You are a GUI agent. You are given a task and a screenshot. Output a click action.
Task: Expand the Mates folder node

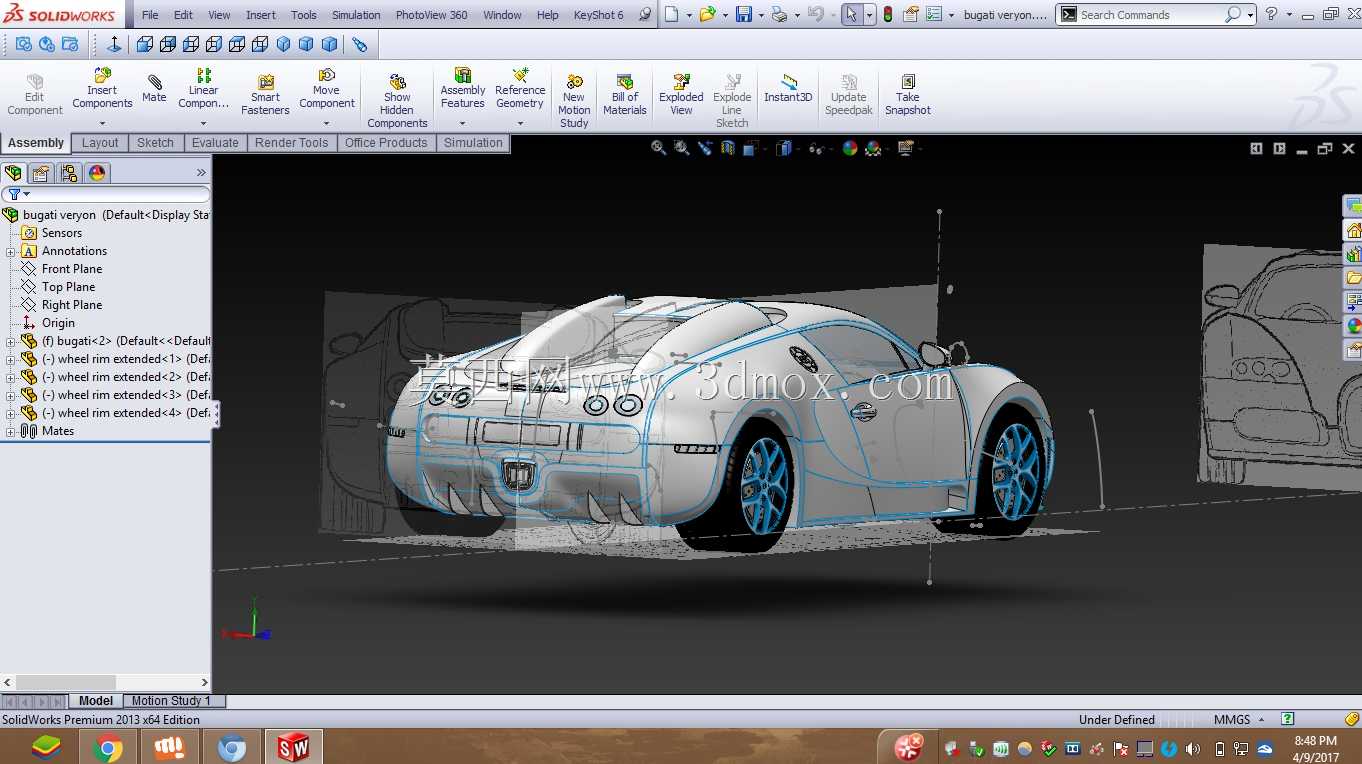tap(11, 431)
